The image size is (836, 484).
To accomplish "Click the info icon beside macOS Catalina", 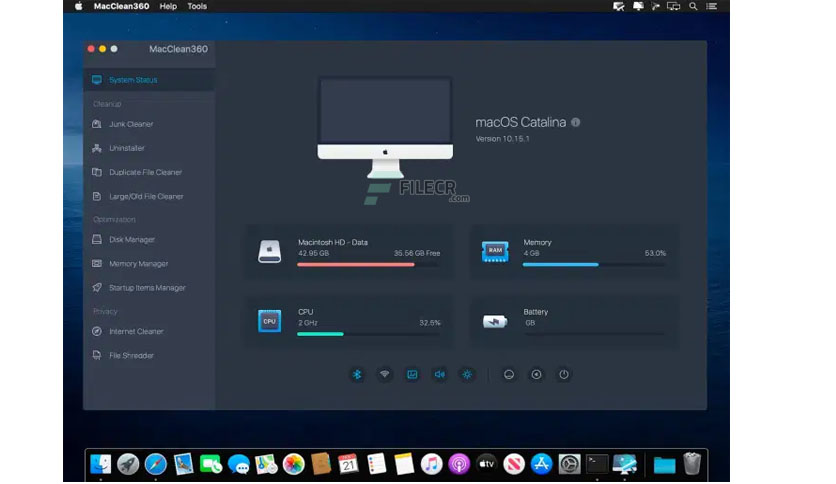I will [x=575, y=122].
